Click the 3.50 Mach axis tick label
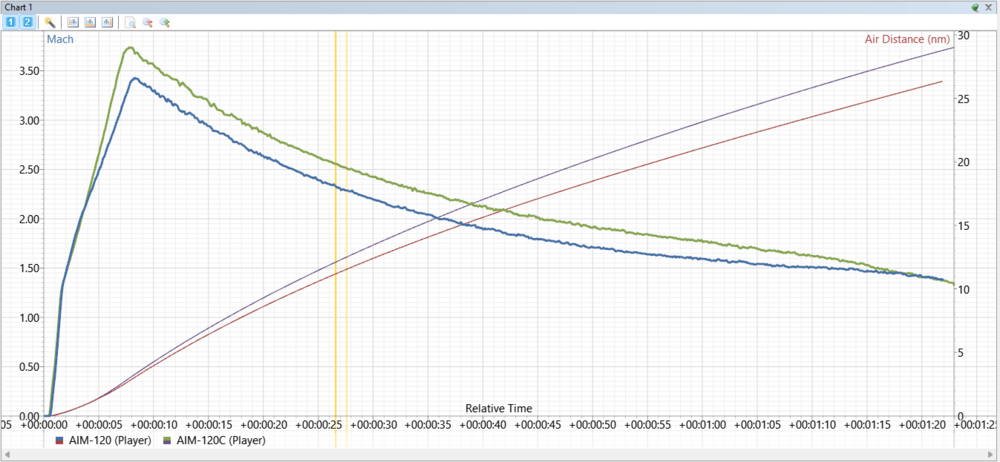 [31, 71]
